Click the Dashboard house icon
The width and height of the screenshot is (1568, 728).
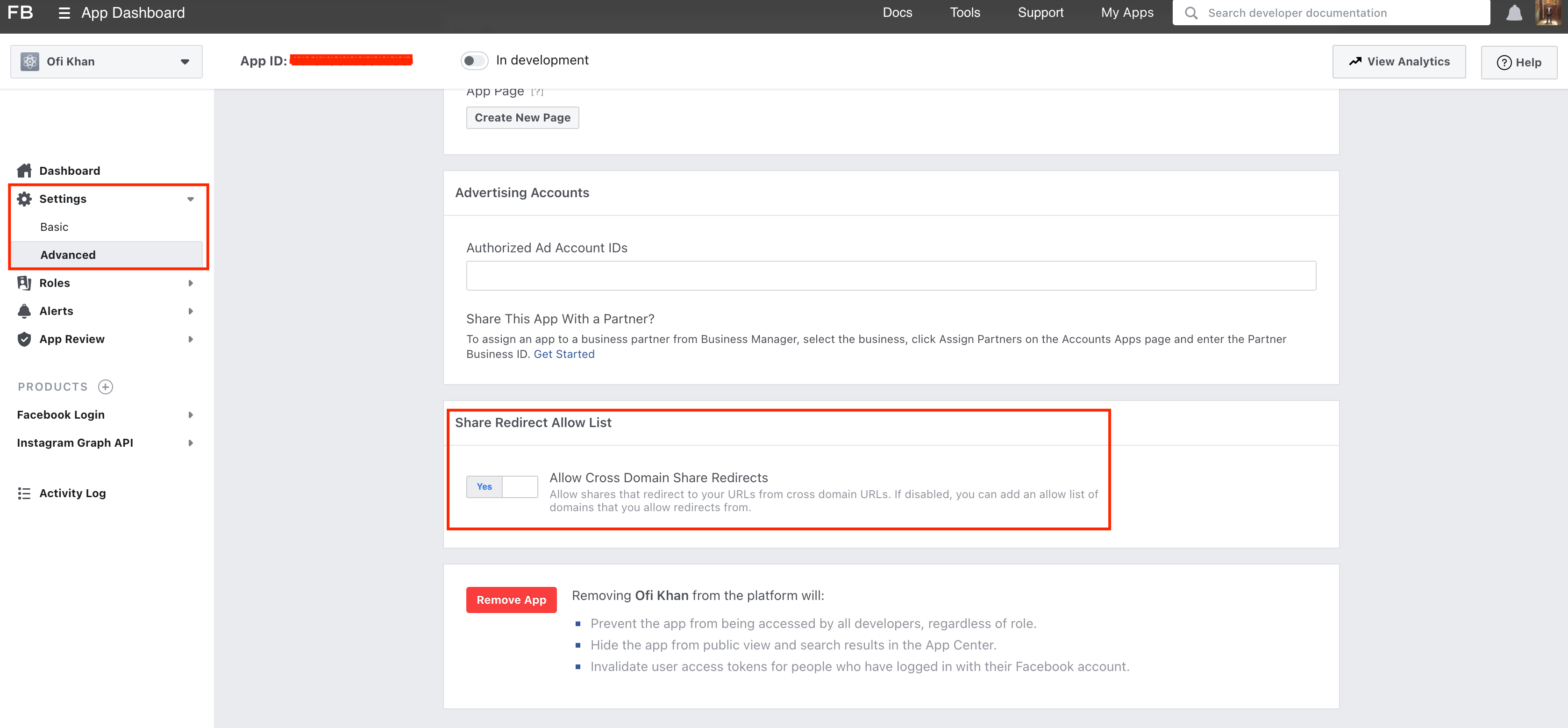24,171
